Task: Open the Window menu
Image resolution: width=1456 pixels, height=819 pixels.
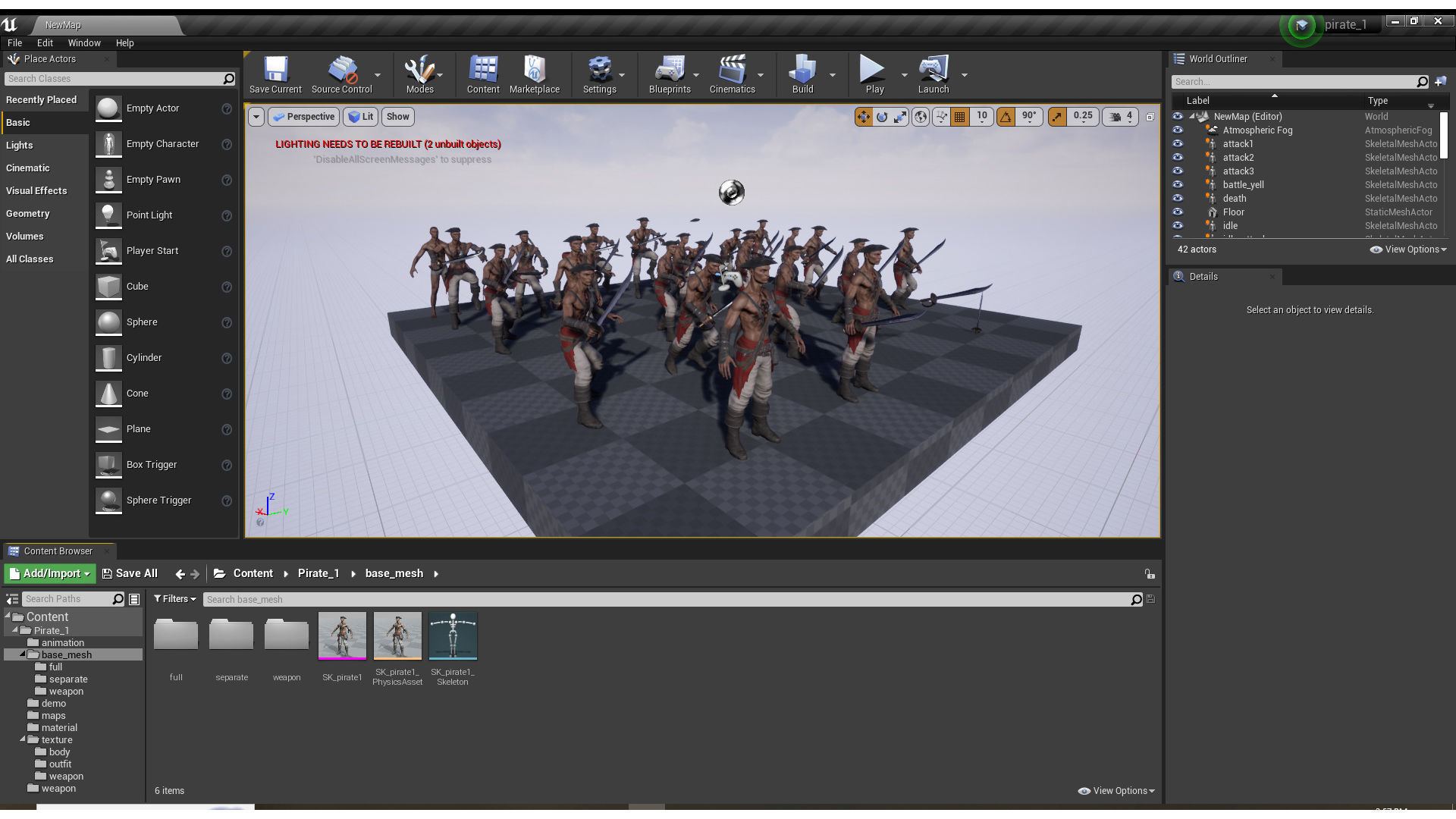Action: [83, 43]
